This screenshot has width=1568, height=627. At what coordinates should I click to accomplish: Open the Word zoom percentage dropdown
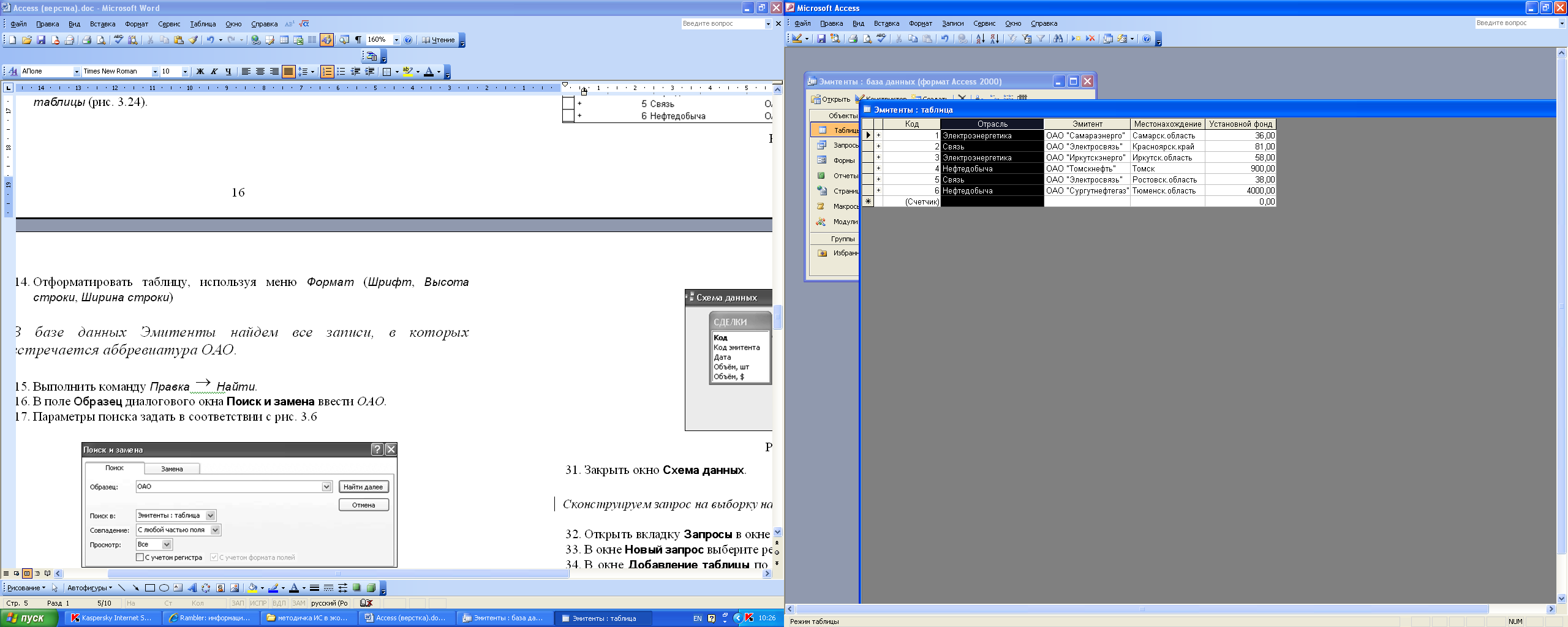[396, 40]
